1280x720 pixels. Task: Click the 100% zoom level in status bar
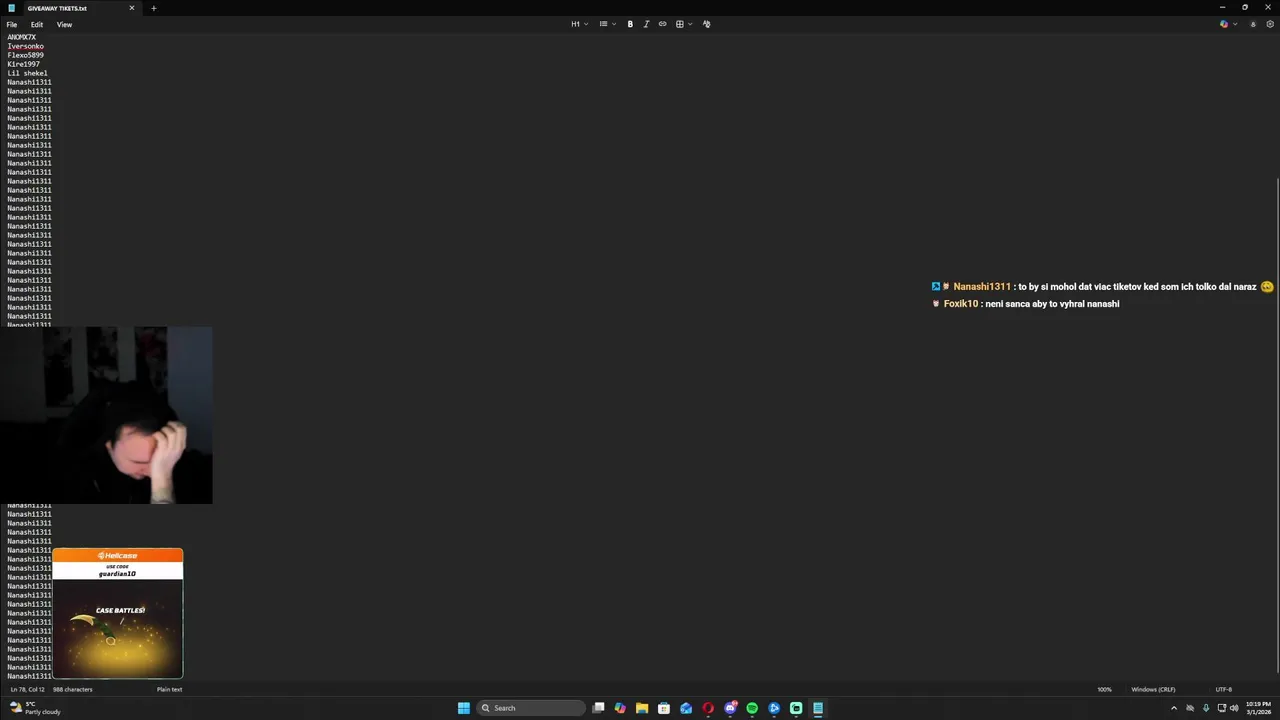click(1104, 689)
